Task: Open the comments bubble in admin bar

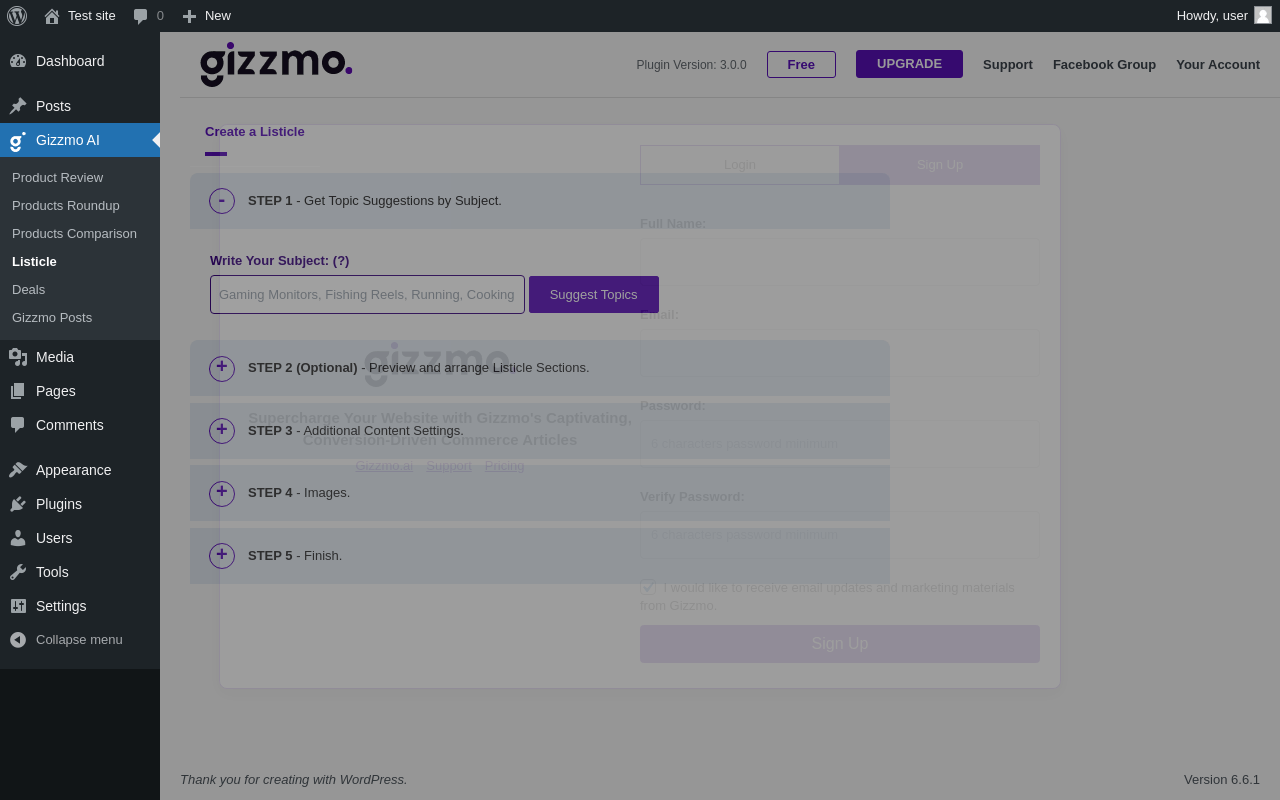Action: click(140, 16)
